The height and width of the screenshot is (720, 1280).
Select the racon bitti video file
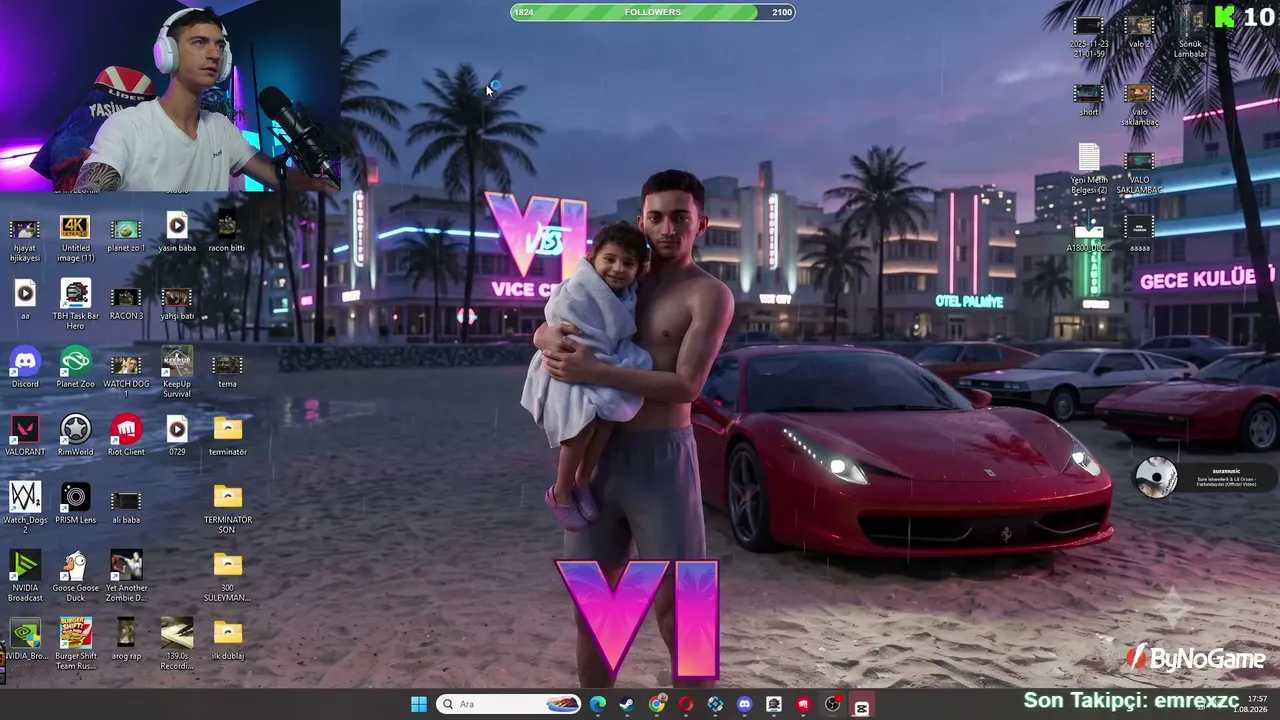227,232
